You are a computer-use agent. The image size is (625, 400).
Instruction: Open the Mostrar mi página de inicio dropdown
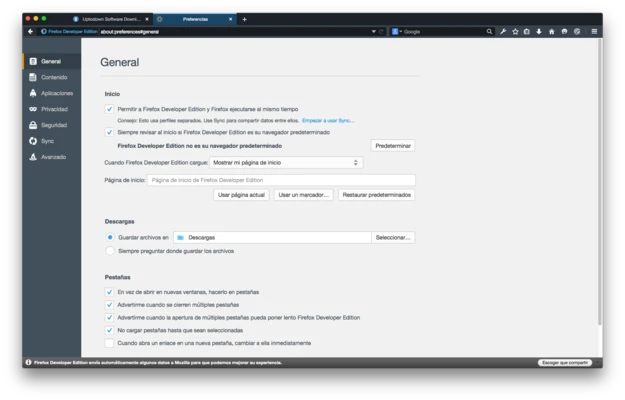click(286, 163)
